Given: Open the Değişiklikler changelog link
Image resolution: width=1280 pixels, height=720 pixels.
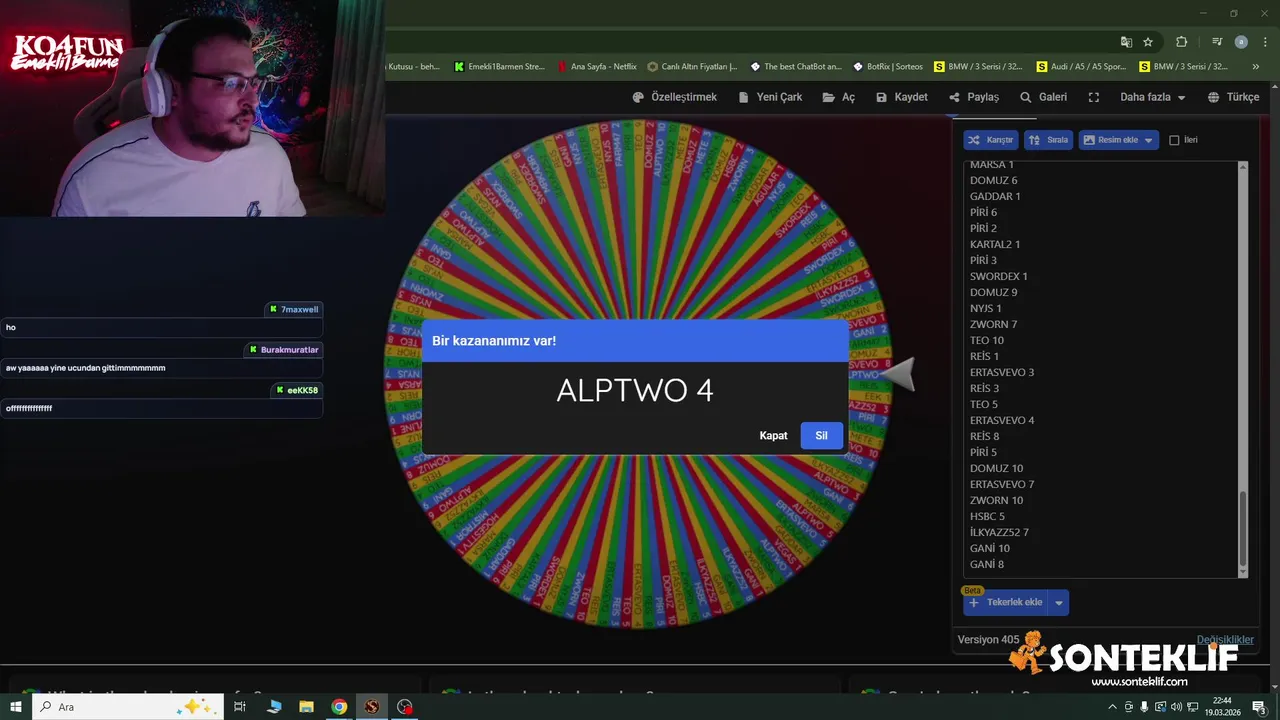Looking at the screenshot, I should (x=1225, y=640).
